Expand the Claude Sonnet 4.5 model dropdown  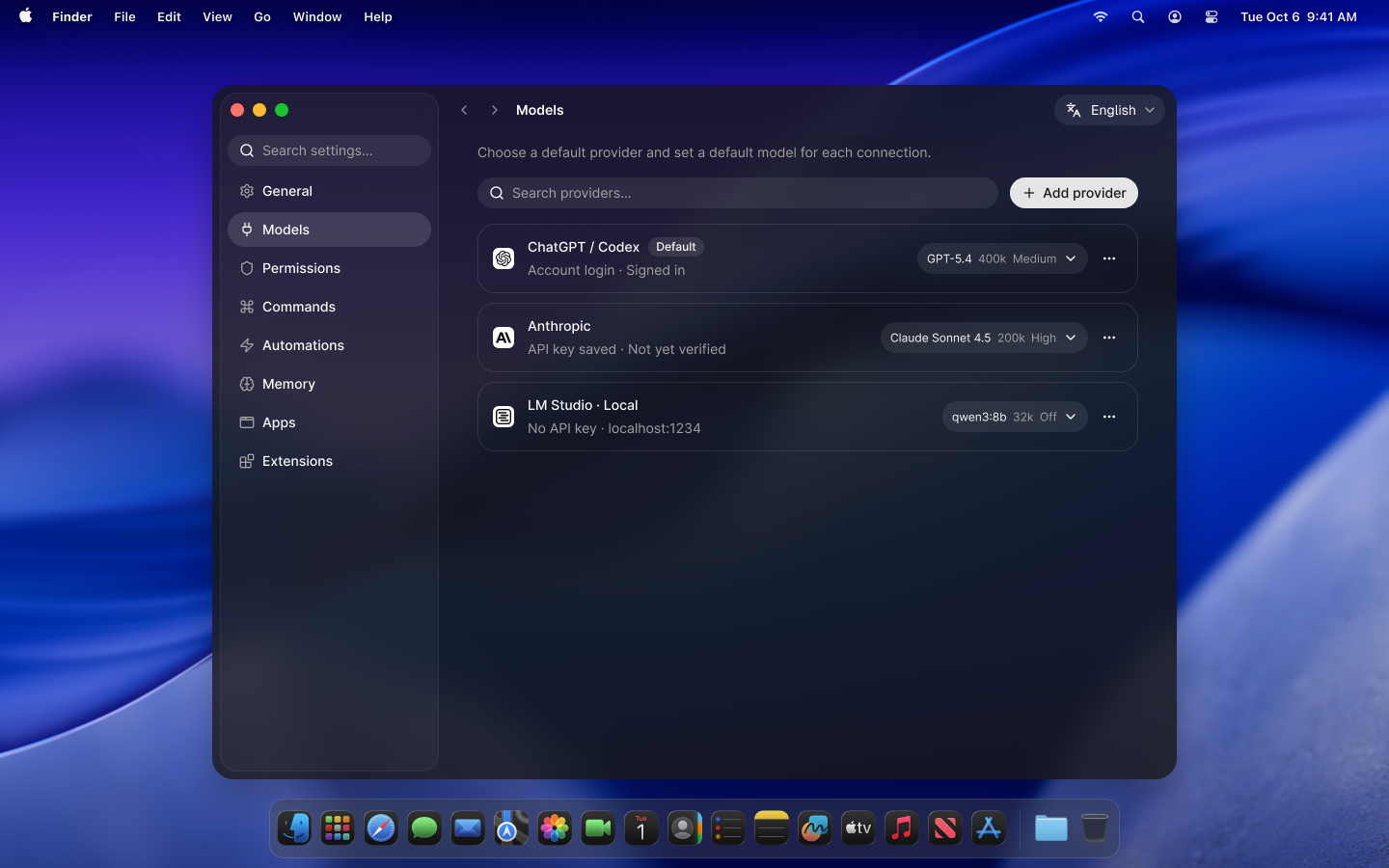point(984,338)
